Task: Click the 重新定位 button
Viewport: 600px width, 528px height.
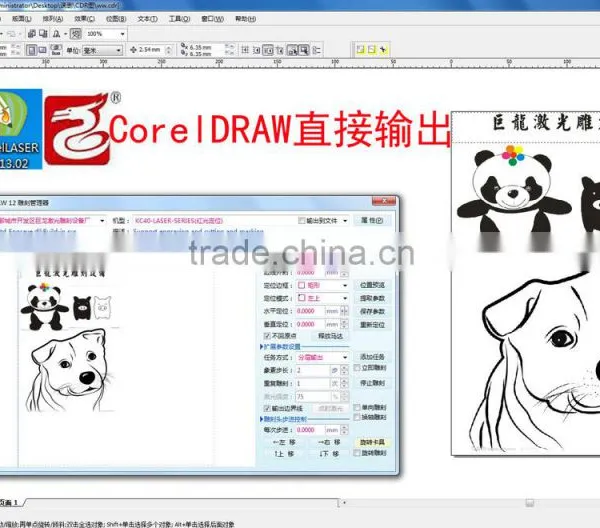Action: coord(372,325)
